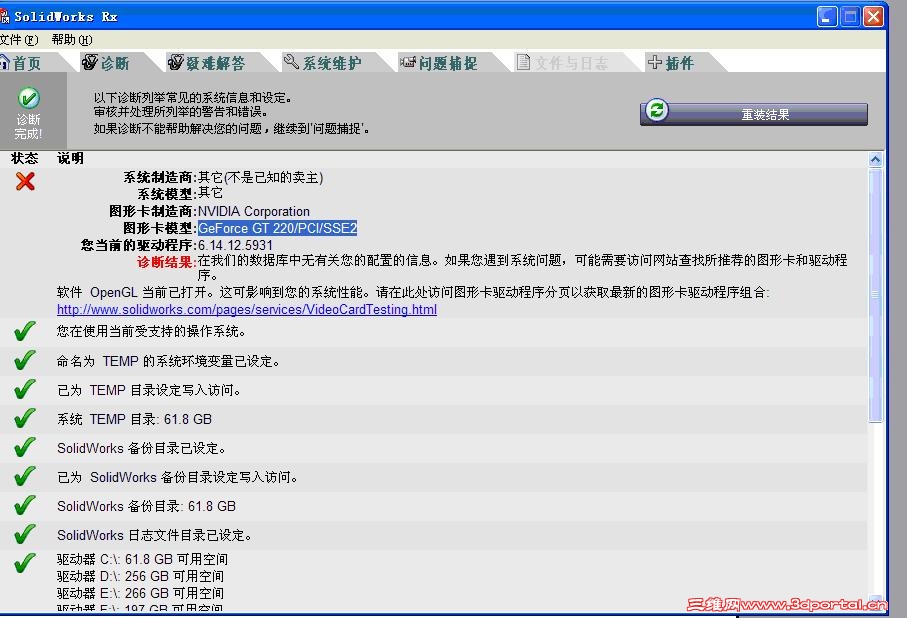Click the red 诊断结果 label

pyautogui.click(x=166, y=262)
